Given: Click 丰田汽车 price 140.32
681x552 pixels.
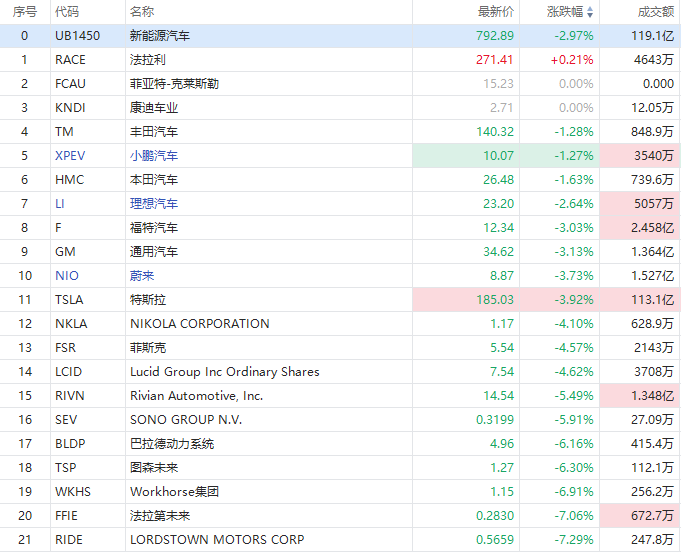Looking at the screenshot, I should (x=495, y=132).
